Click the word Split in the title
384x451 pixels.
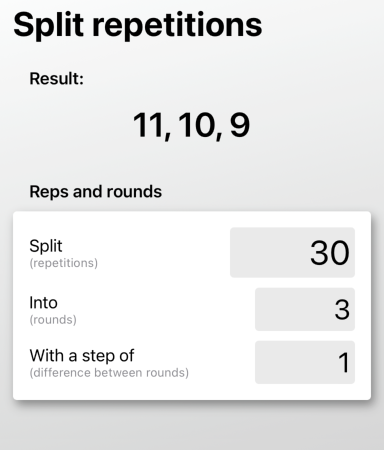coord(49,25)
